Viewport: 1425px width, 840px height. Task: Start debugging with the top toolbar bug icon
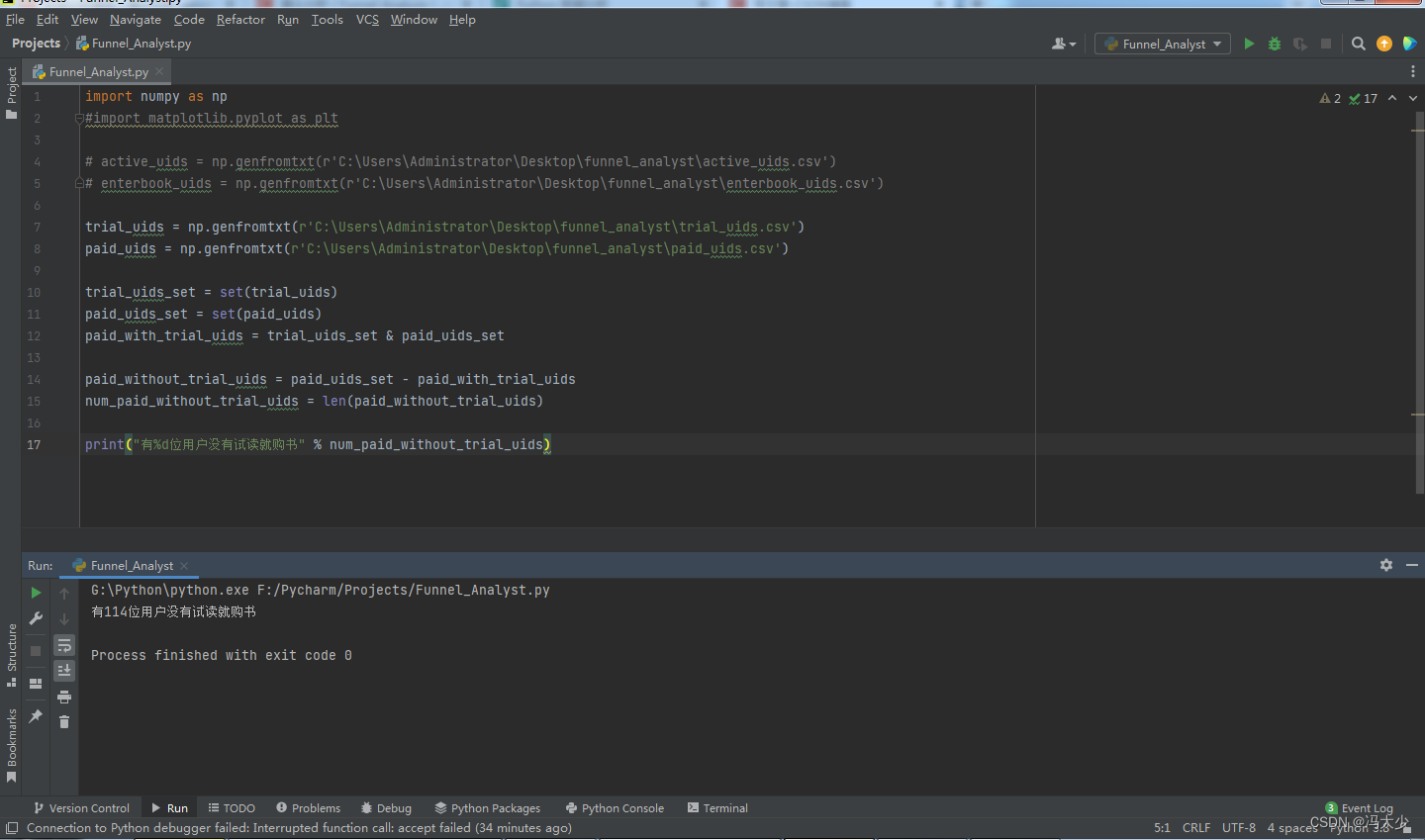pos(1275,44)
